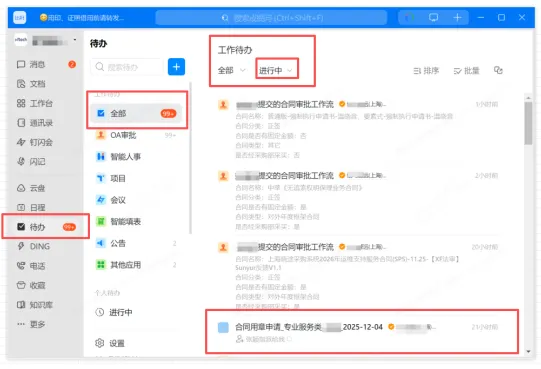
Task: Click the 排序 sort button
Action: click(x=426, y=71)
